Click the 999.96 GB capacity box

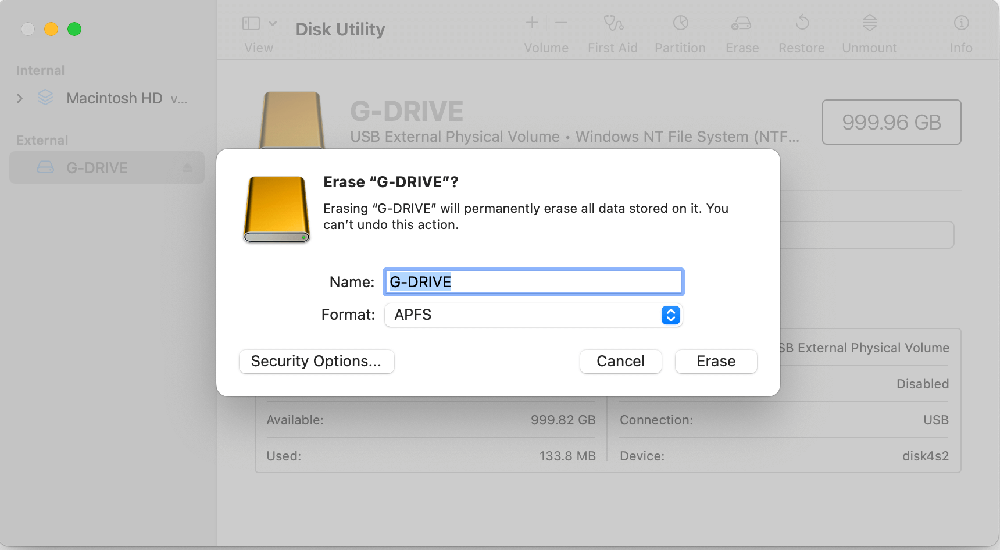tap(891, 122)
